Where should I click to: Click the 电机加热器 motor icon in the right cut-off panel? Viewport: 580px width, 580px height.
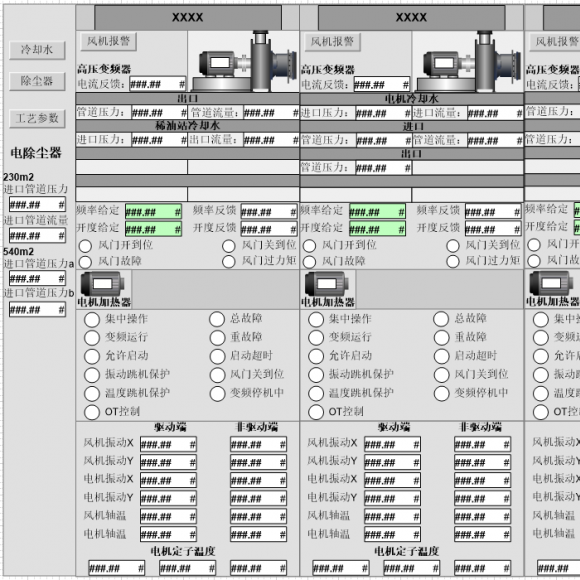click(551, 284)
